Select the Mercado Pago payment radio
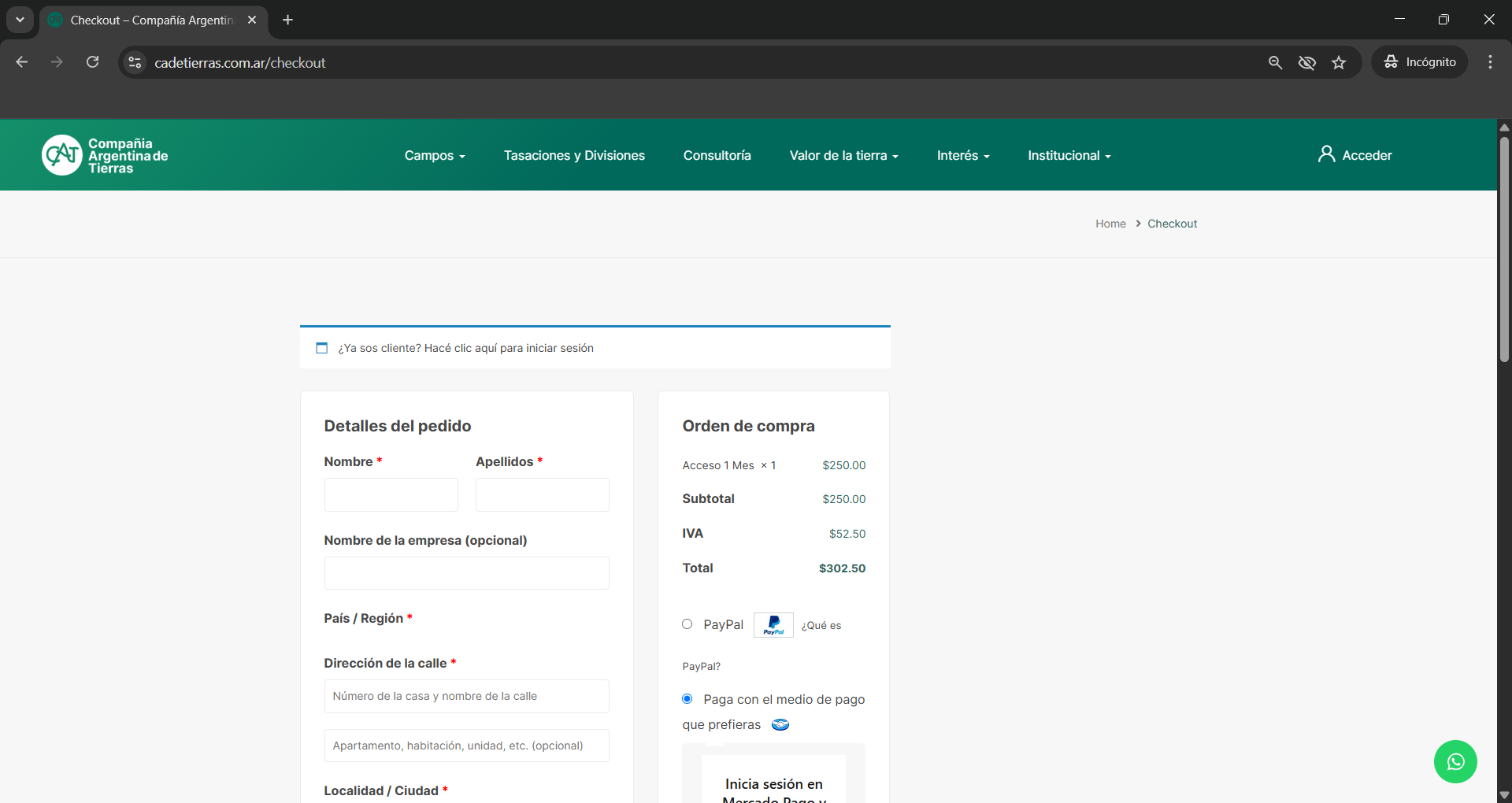 coord(687,699)
